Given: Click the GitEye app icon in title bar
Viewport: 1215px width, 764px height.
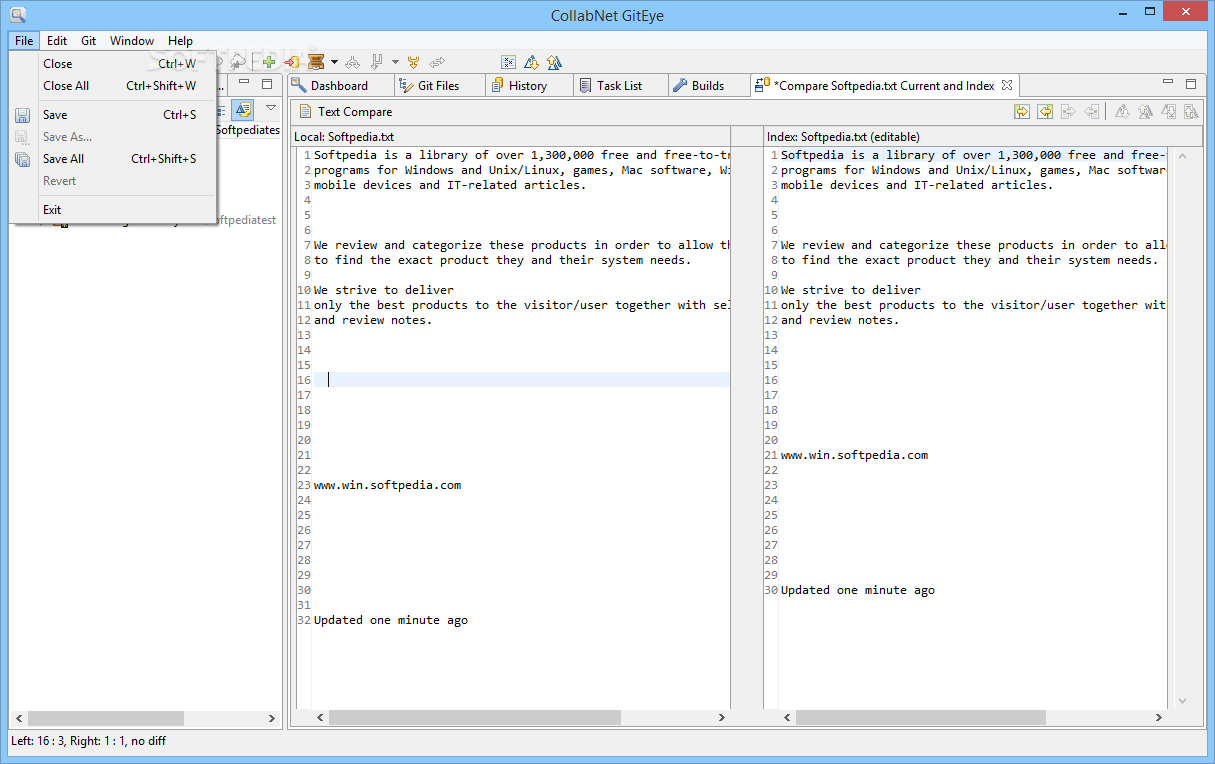Looking at the screenshot, I should click(17, 14).
